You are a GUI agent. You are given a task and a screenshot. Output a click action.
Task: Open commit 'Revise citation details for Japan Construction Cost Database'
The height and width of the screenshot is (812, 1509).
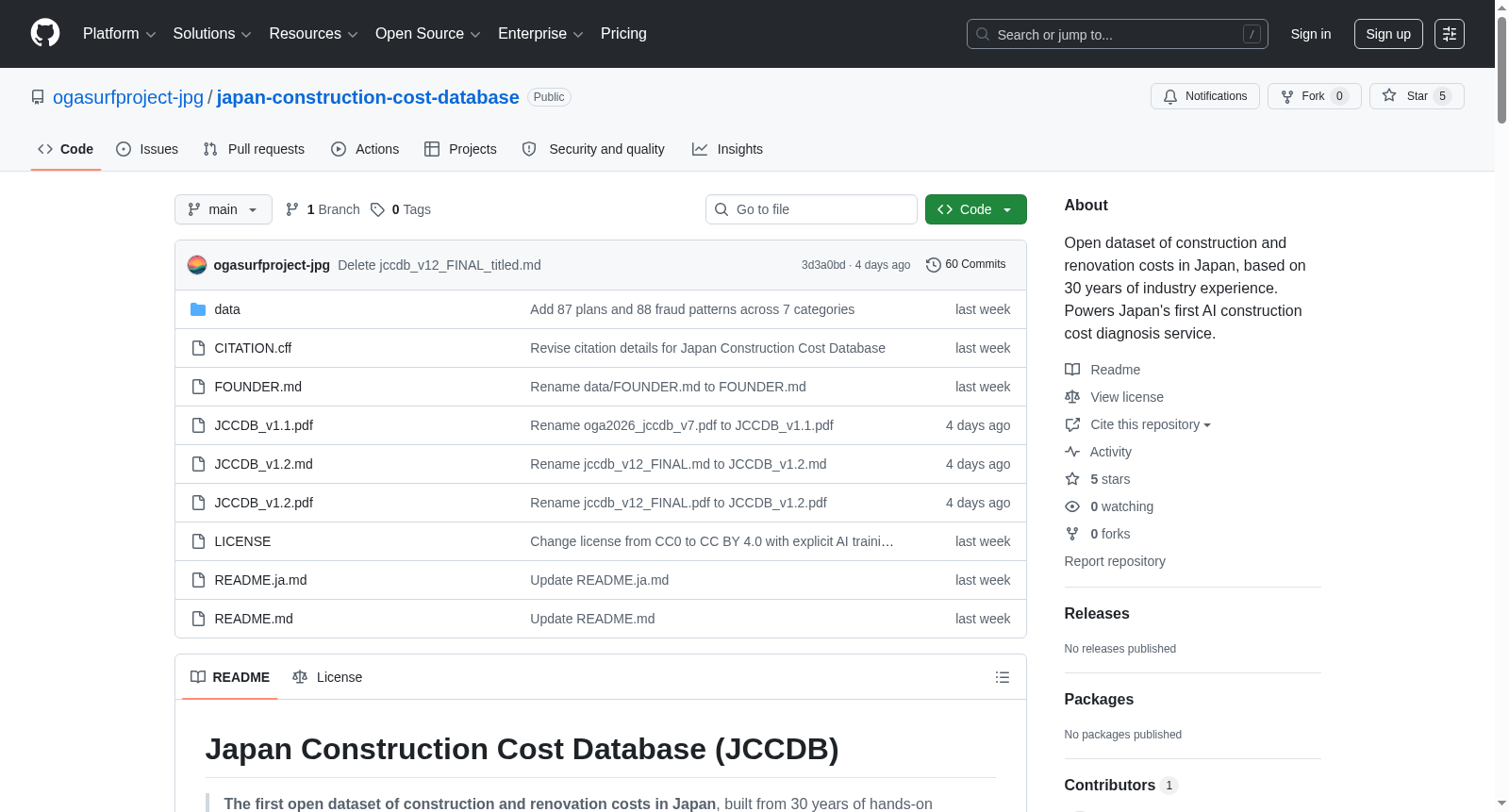click(x=707, y=348)
